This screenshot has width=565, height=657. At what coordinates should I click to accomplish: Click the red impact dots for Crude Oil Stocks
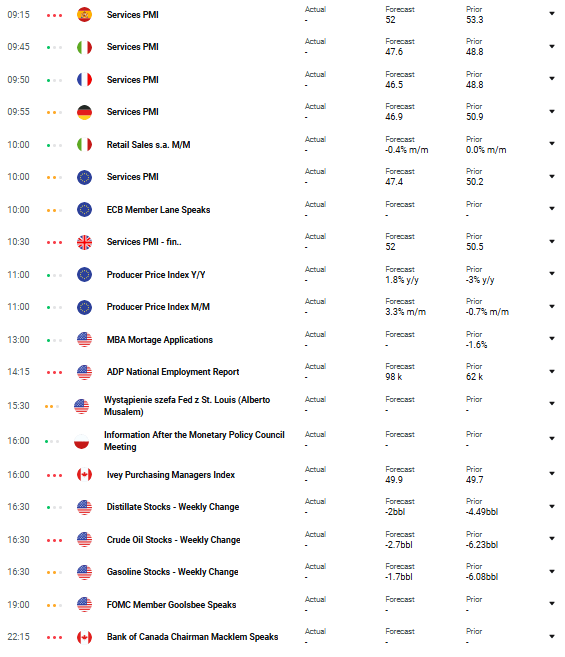(54, 541)
